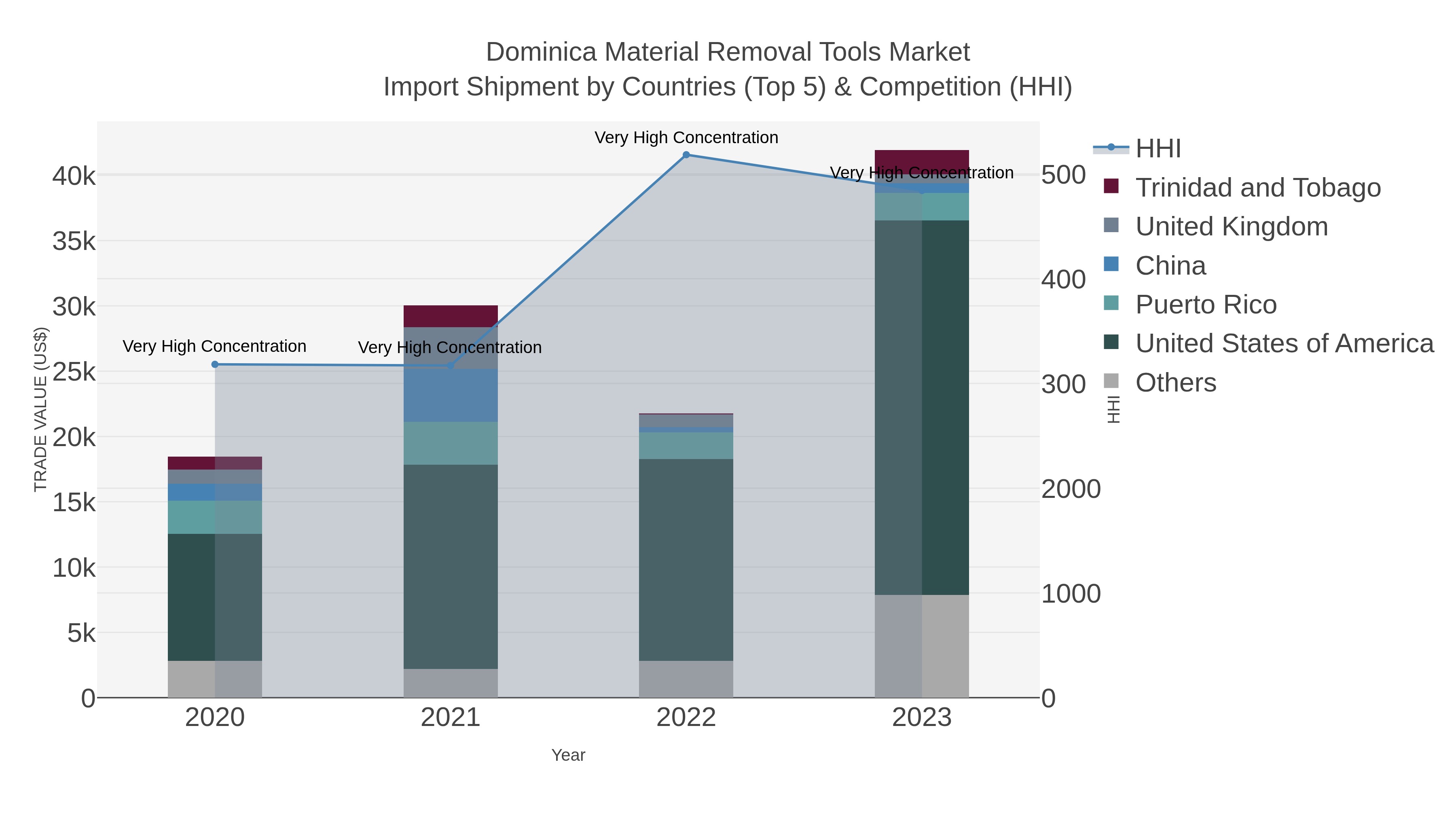Click the TRADE VALUE (US$) axis title
This screenshot has height=819, width=1456.
pyautogui.click(x=41, y=409)
